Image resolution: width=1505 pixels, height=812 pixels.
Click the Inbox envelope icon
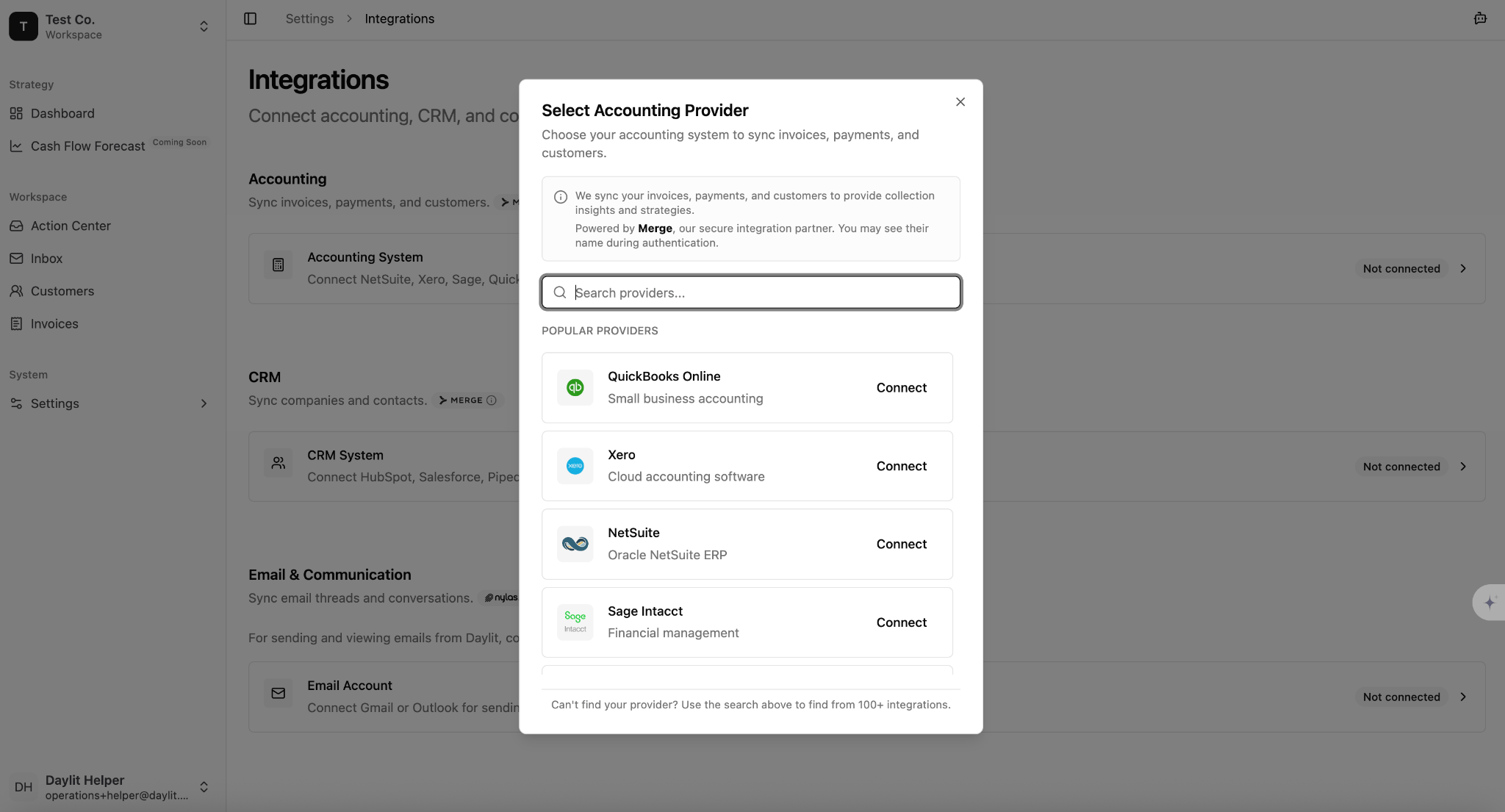tap(16, 259)
